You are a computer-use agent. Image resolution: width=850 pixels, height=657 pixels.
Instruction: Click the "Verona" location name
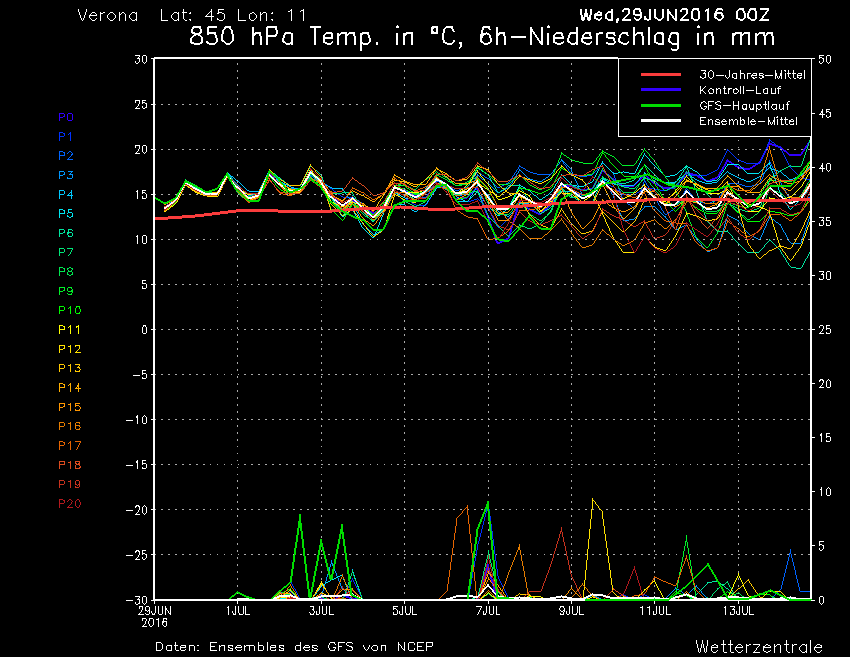click(108, 15)
